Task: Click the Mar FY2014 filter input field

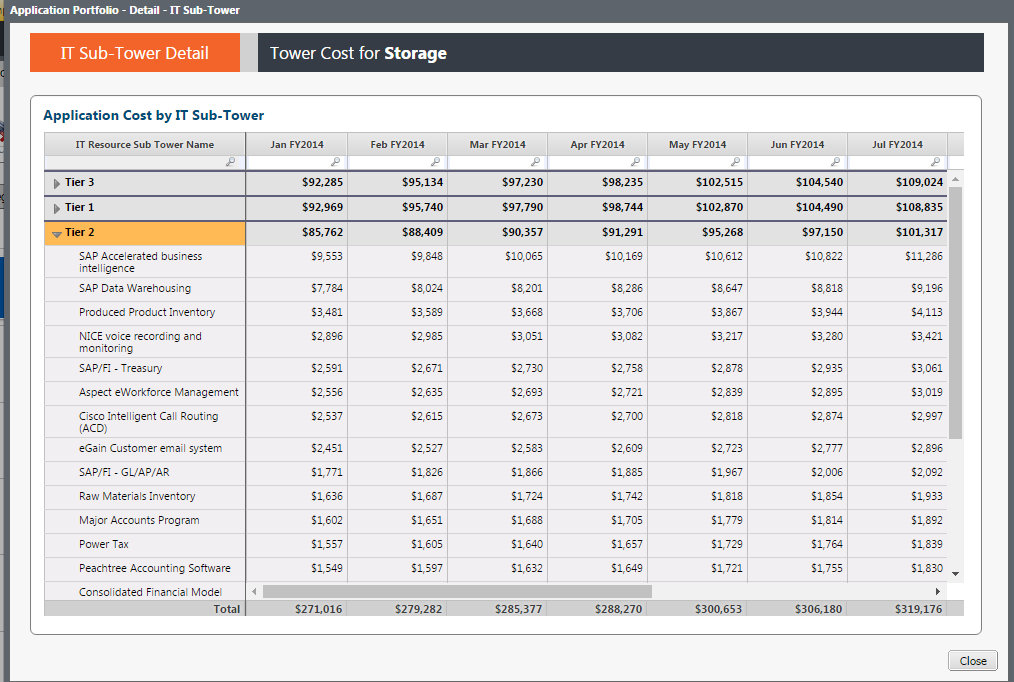Action: coord(497,162)
